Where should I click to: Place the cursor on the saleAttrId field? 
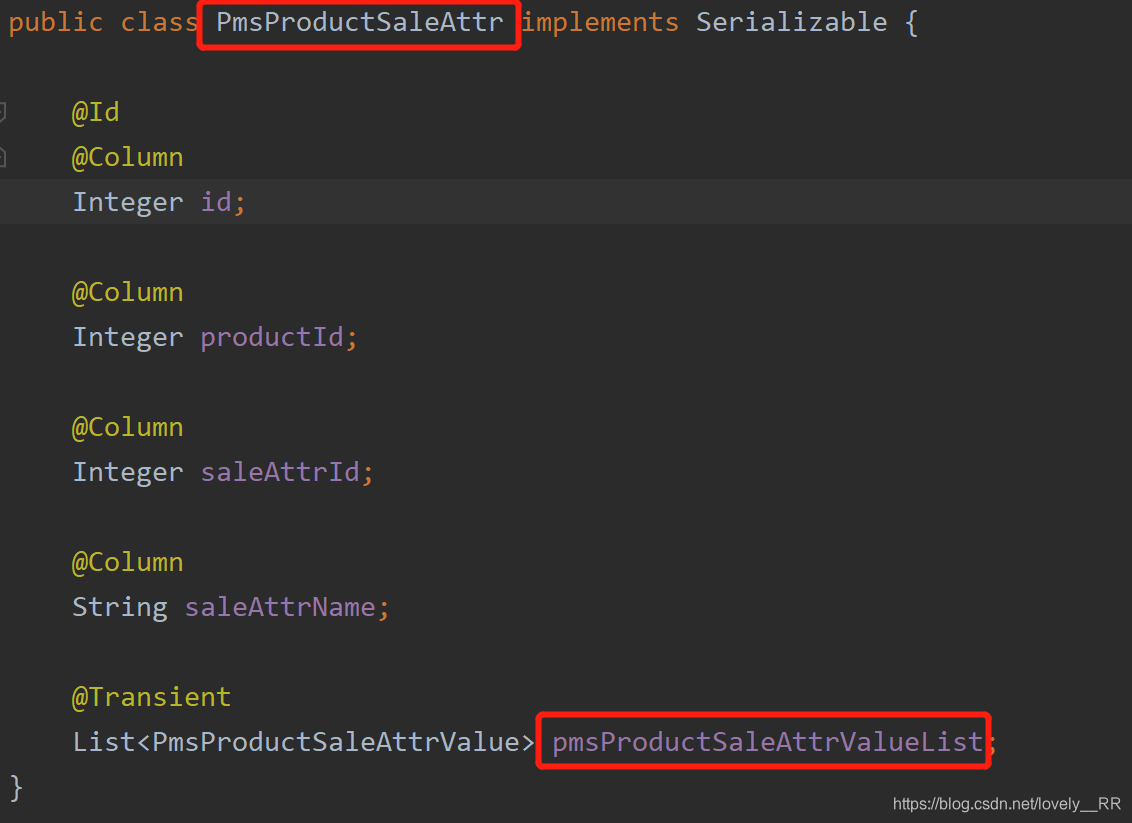pyautogui.click(x=280, y=472)
